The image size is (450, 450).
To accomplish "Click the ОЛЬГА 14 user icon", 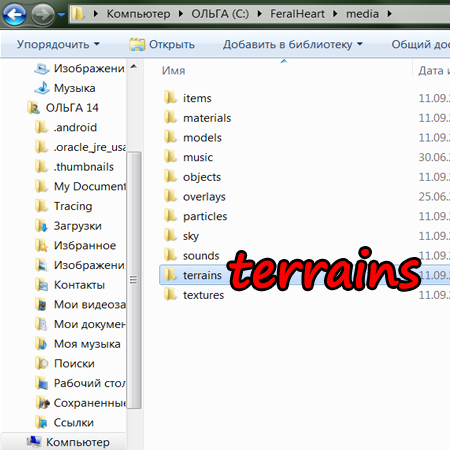I will point(34,108).
